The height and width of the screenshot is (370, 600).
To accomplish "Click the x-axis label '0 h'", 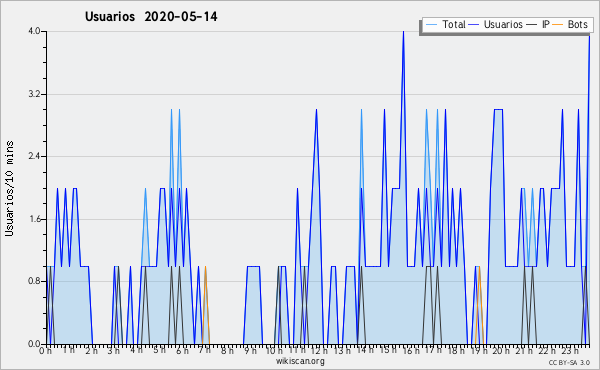I will [45, 351].
